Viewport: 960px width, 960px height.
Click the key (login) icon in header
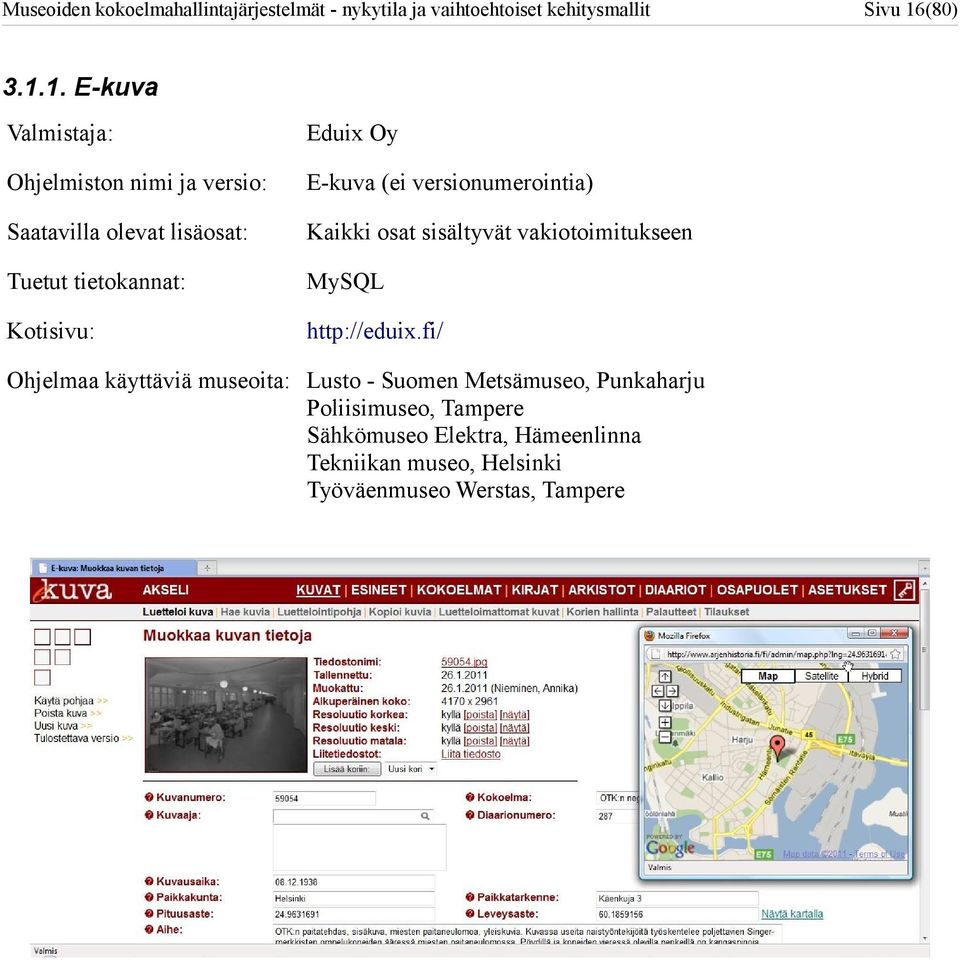pos(904,590)
